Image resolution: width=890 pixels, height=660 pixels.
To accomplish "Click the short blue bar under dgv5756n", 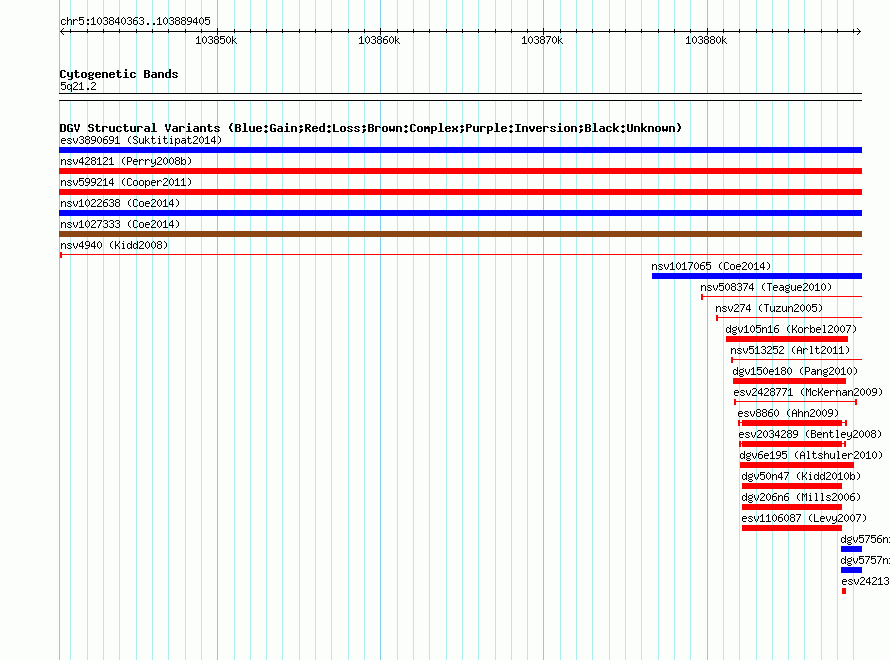I will tap(851, 549).
